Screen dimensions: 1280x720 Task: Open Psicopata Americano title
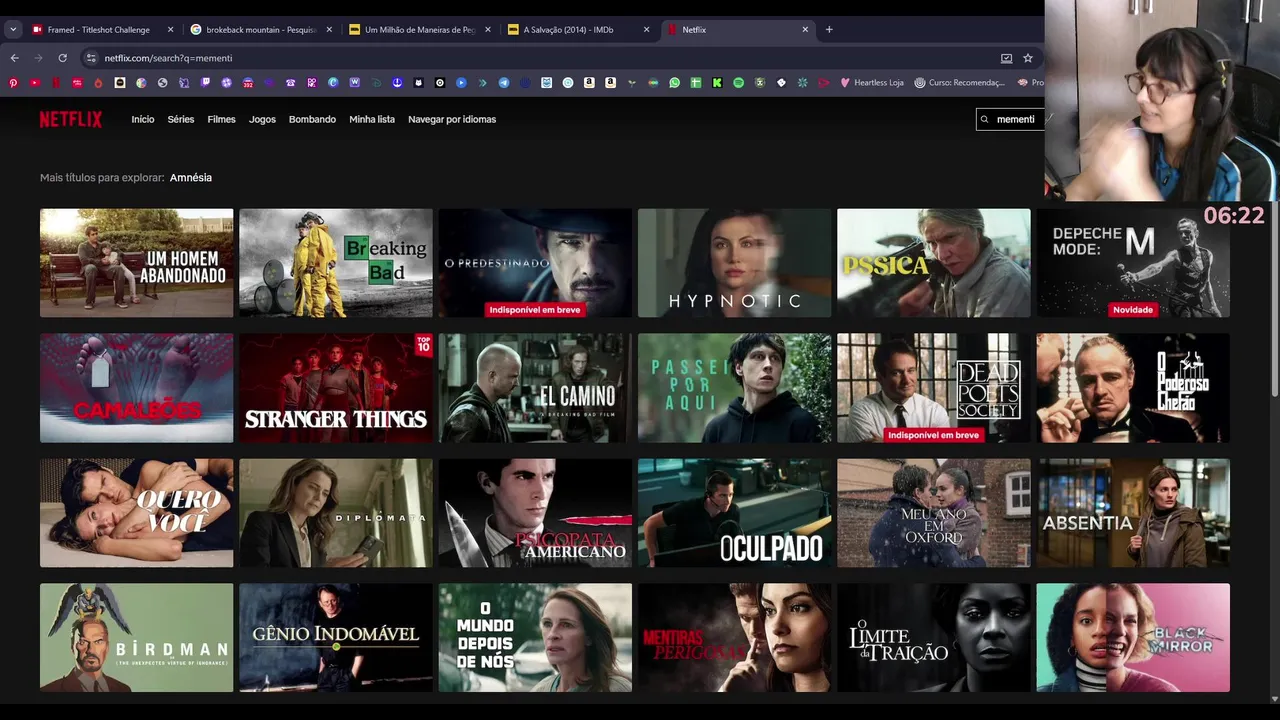535,513
